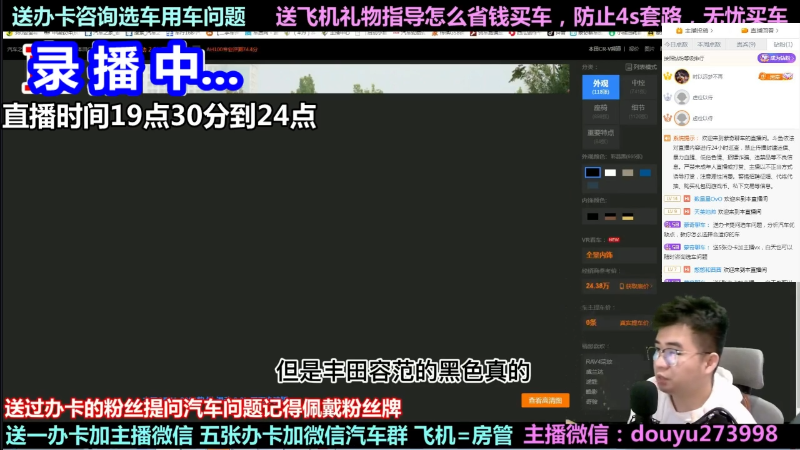Screen dimensions: 800x450
Task: Choose the black exterior color swatch
Action: pos(592,172)
